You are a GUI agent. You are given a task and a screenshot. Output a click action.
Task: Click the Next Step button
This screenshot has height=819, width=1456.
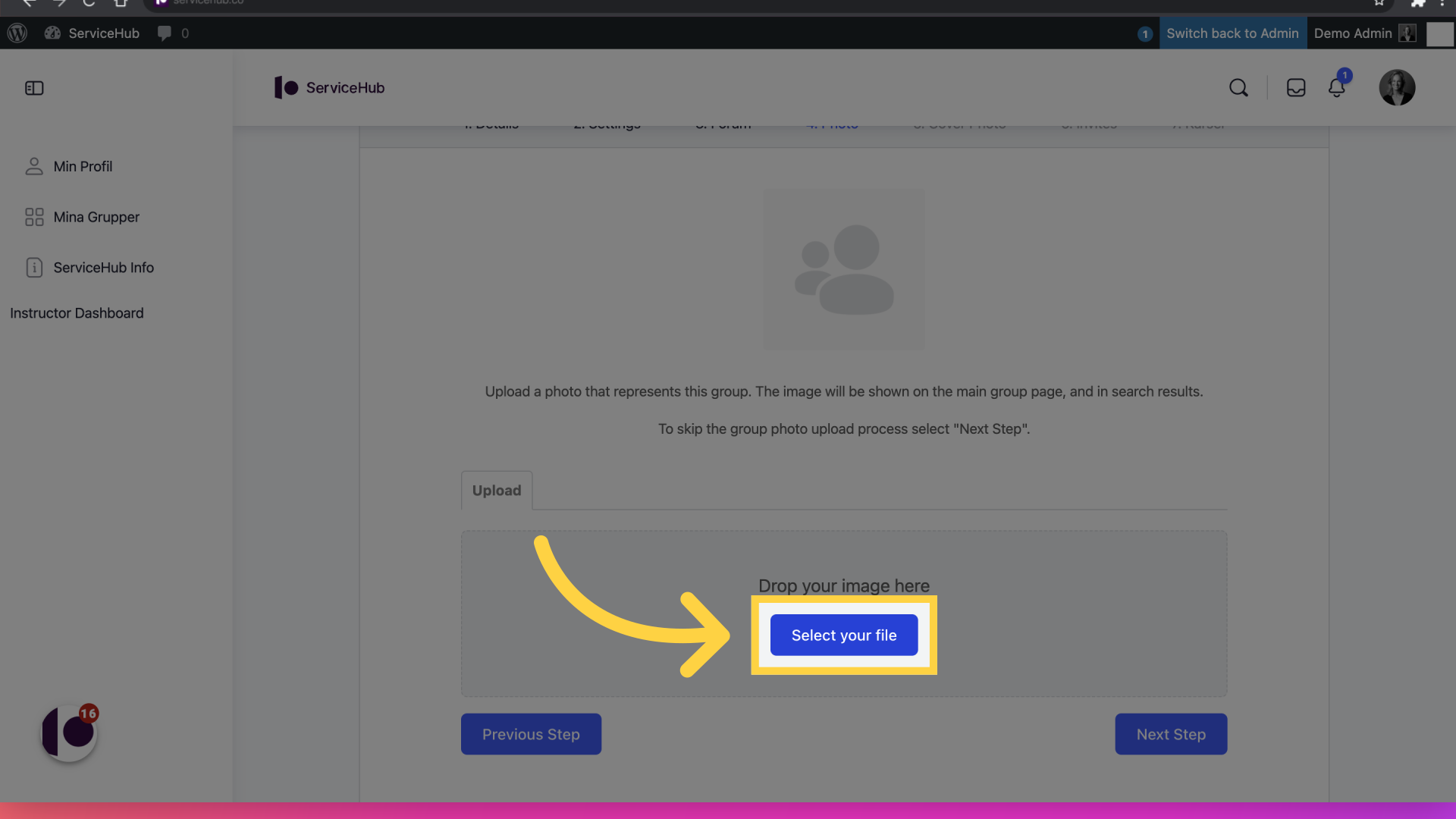click(x=1171, y=734)
